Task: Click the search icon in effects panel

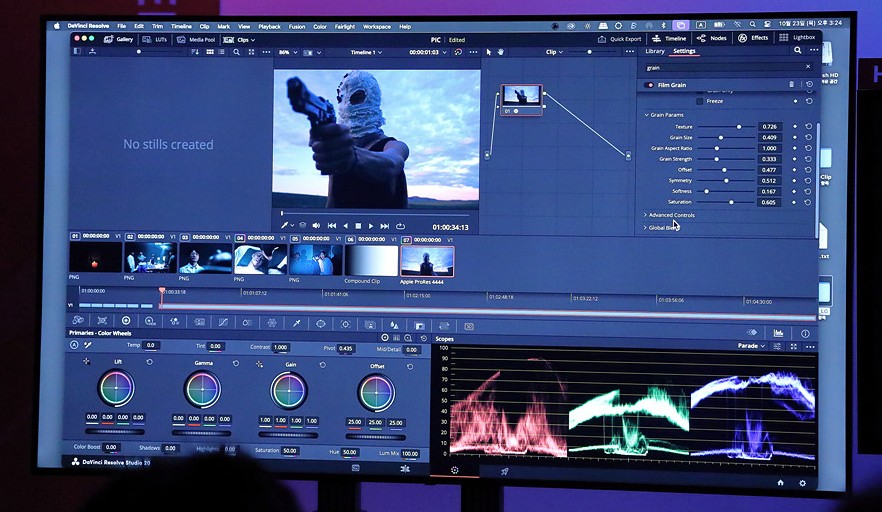Action: (797, 50)
